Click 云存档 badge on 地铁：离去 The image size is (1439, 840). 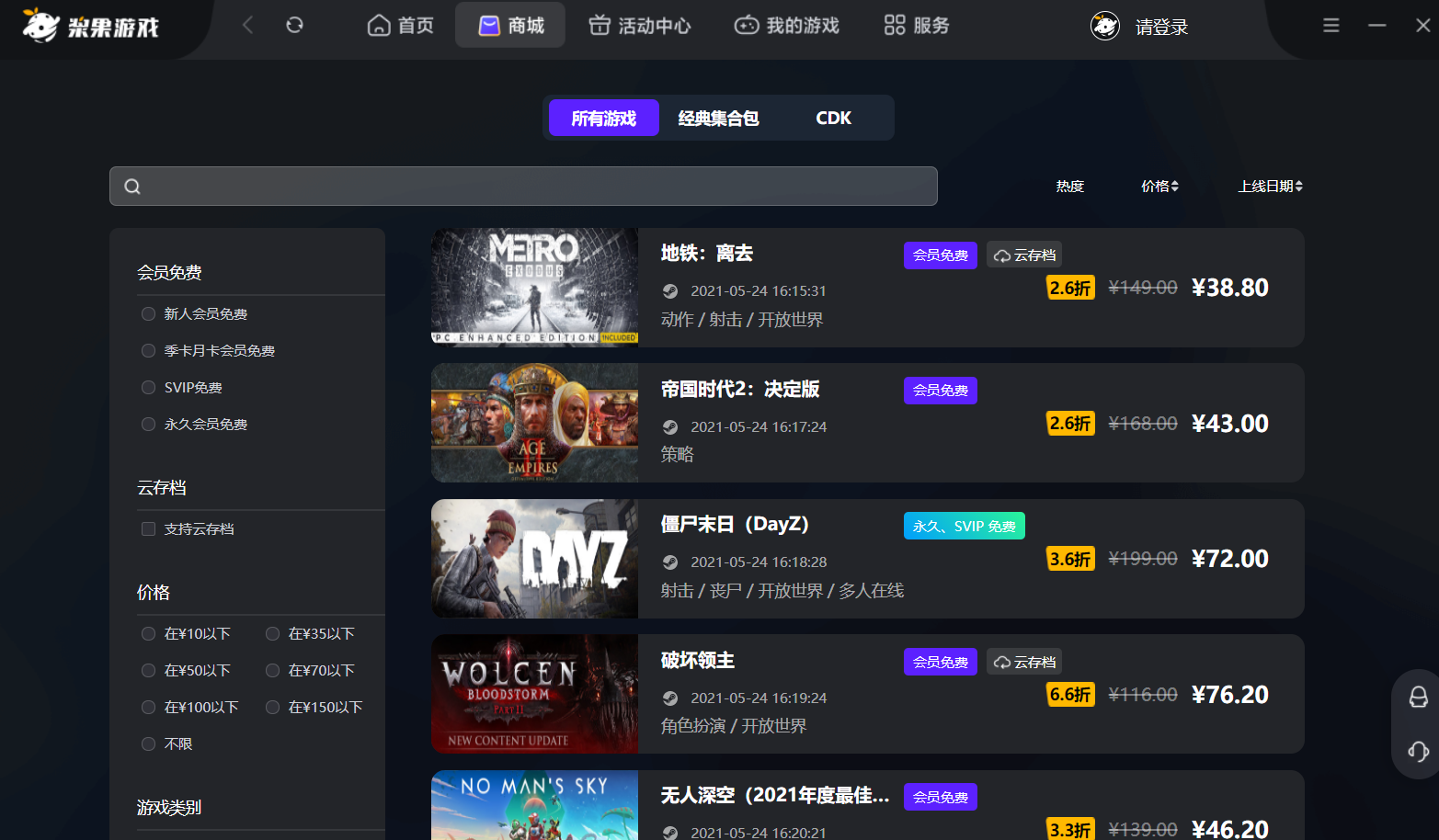[x=1024, y=255]
